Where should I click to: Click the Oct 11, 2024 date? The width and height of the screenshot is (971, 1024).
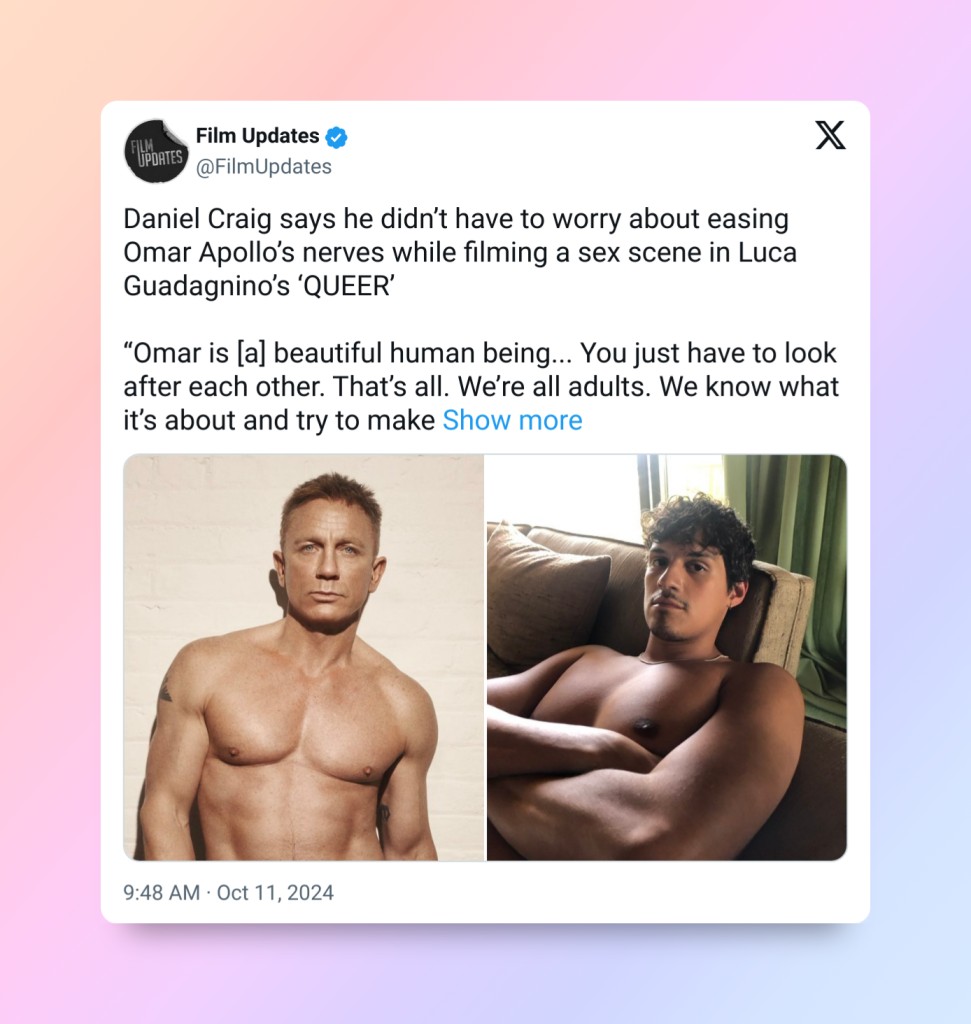[275, 892]
